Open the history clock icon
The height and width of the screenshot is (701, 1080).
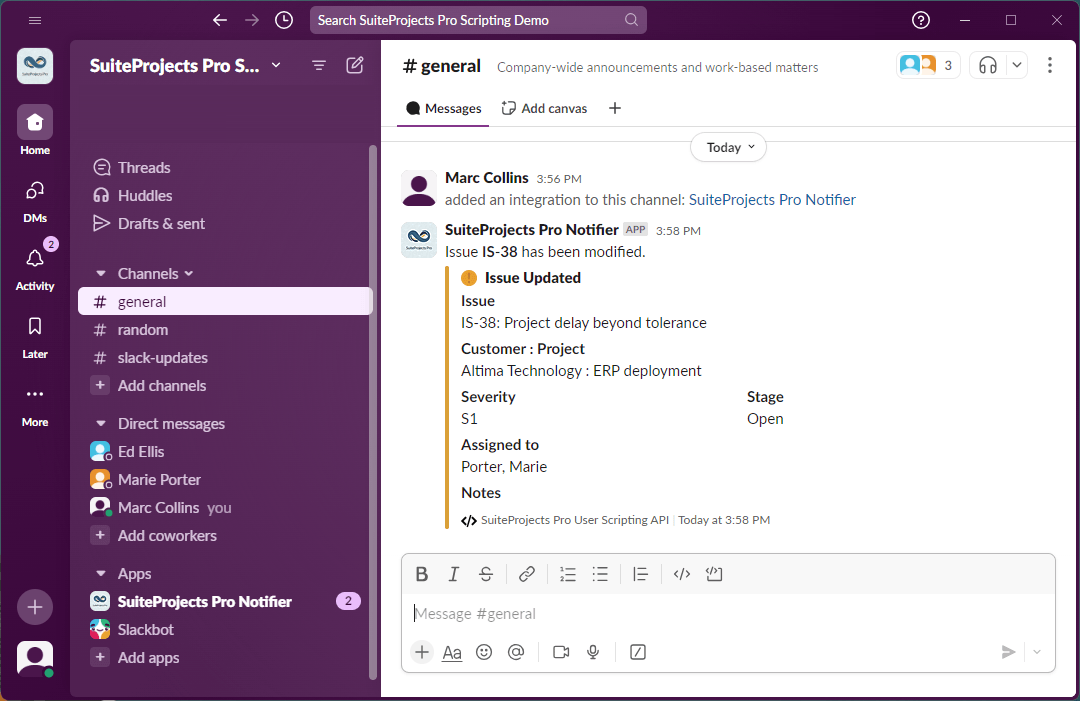(x=284, y=21)
